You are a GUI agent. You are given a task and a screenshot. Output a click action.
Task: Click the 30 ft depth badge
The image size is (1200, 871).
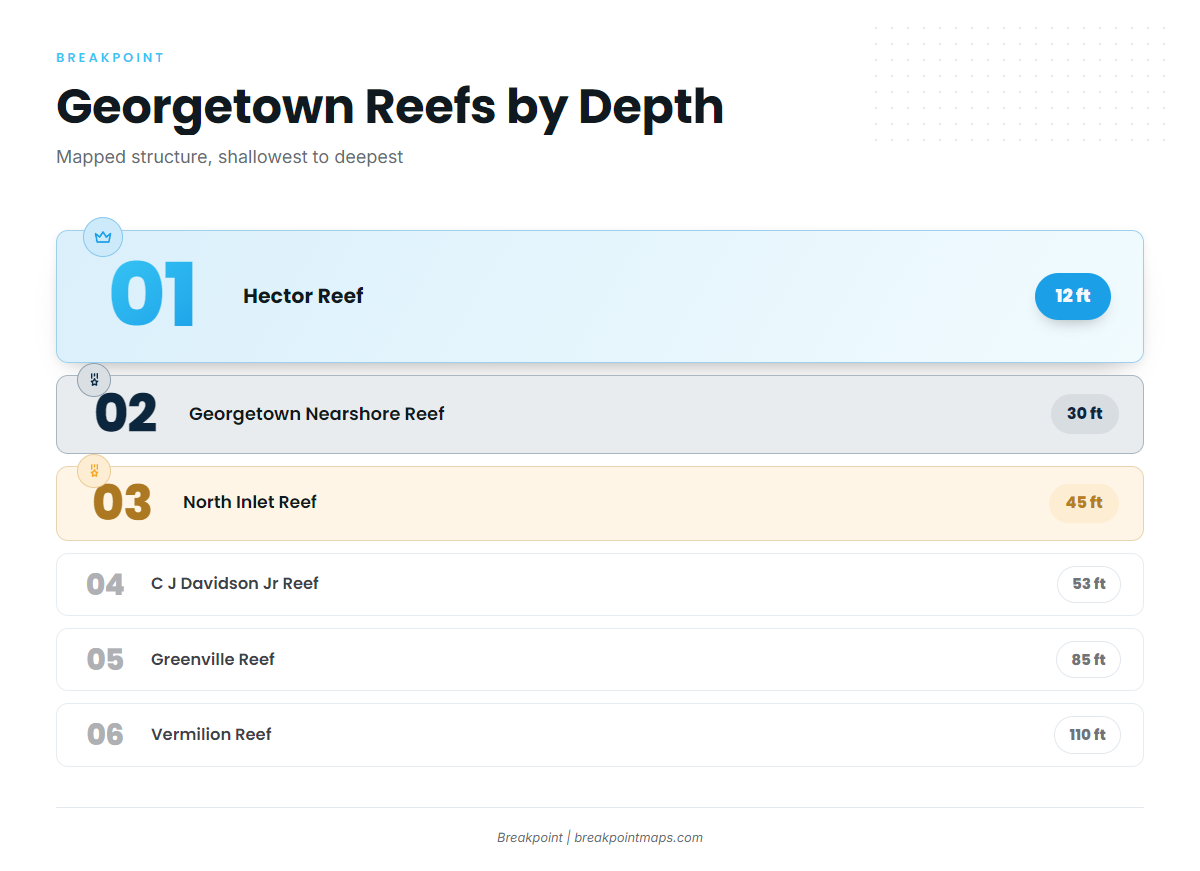tap(1085, 414)
